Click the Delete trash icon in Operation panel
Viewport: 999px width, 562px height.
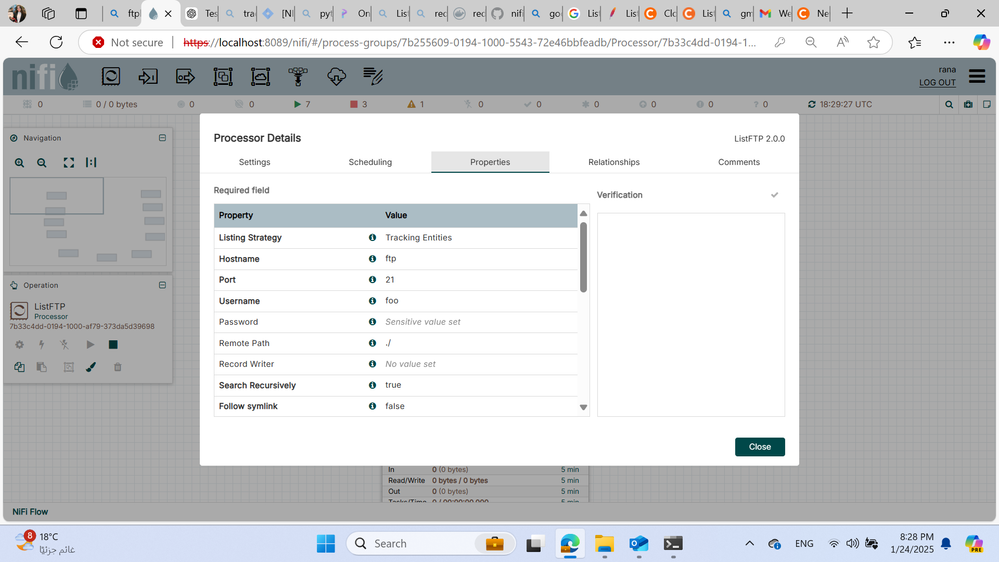coord(118,367)
